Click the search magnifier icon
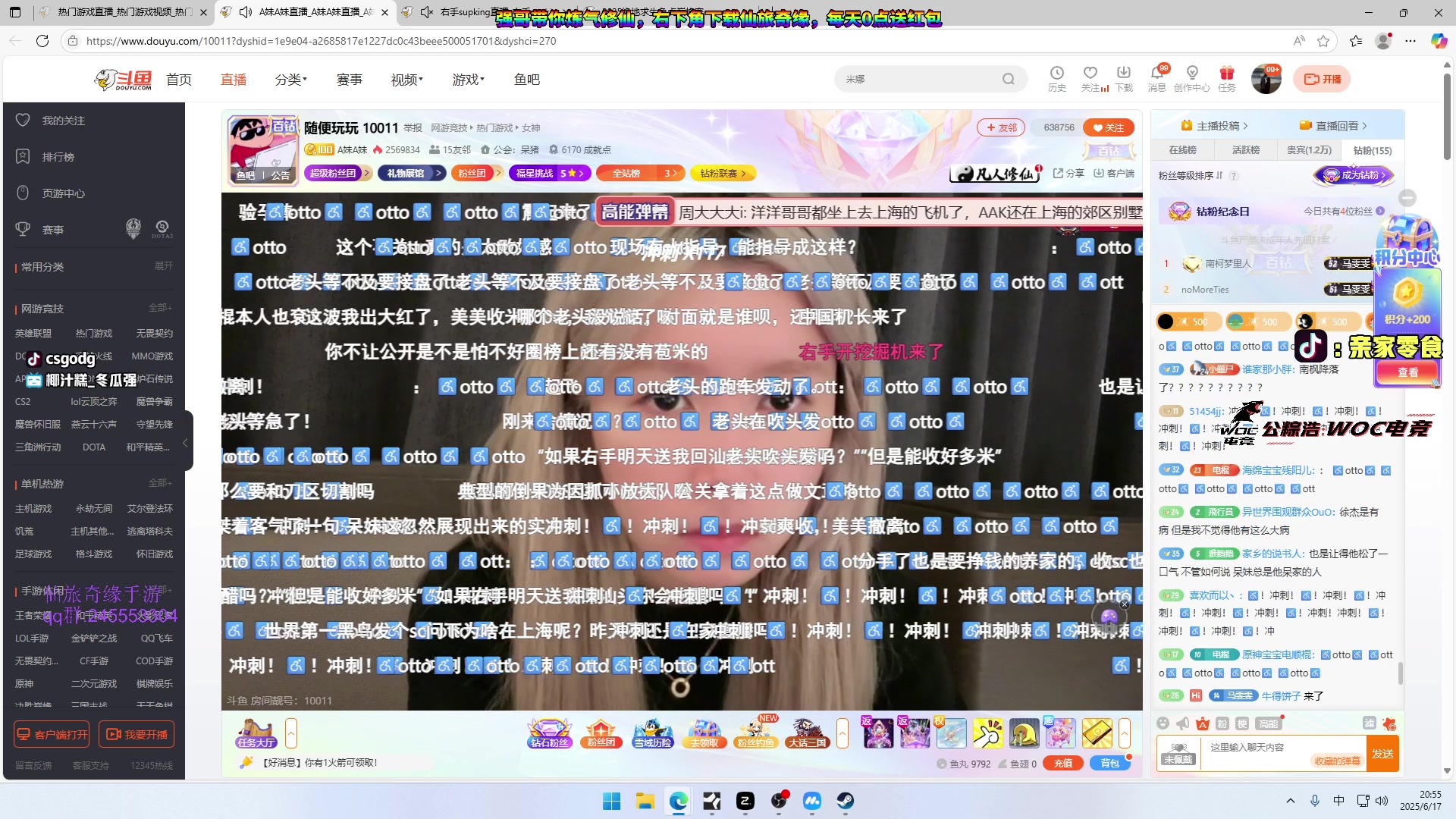This screenshot has width=1456, height=819. click(x=1008, y=79)
